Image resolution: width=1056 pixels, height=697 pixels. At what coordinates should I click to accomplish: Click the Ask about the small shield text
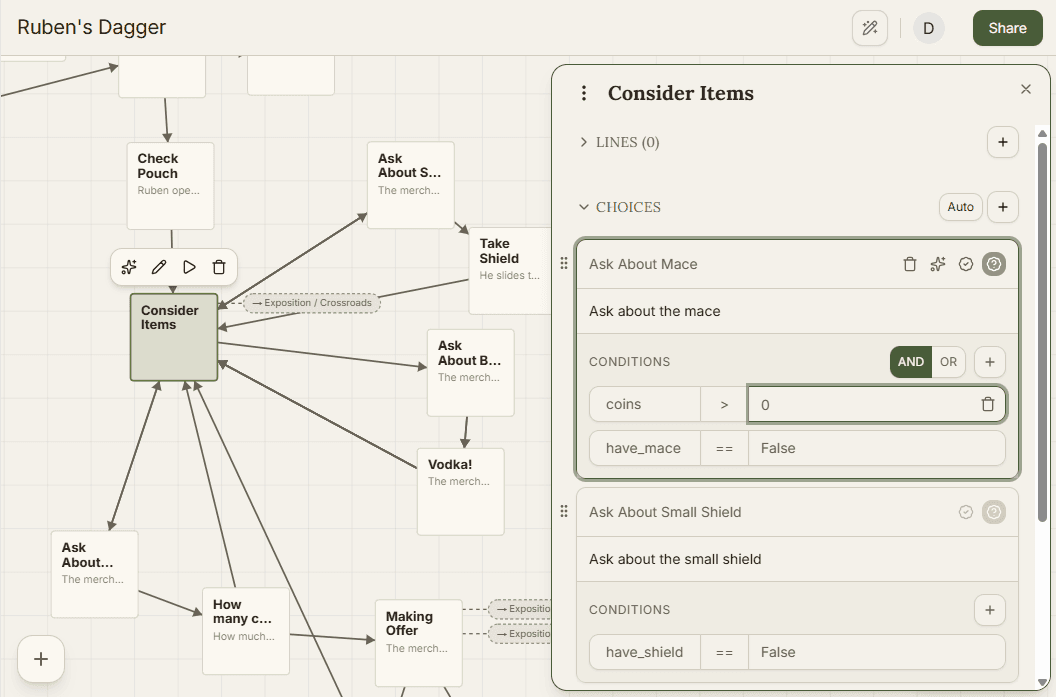pos(675,559)
